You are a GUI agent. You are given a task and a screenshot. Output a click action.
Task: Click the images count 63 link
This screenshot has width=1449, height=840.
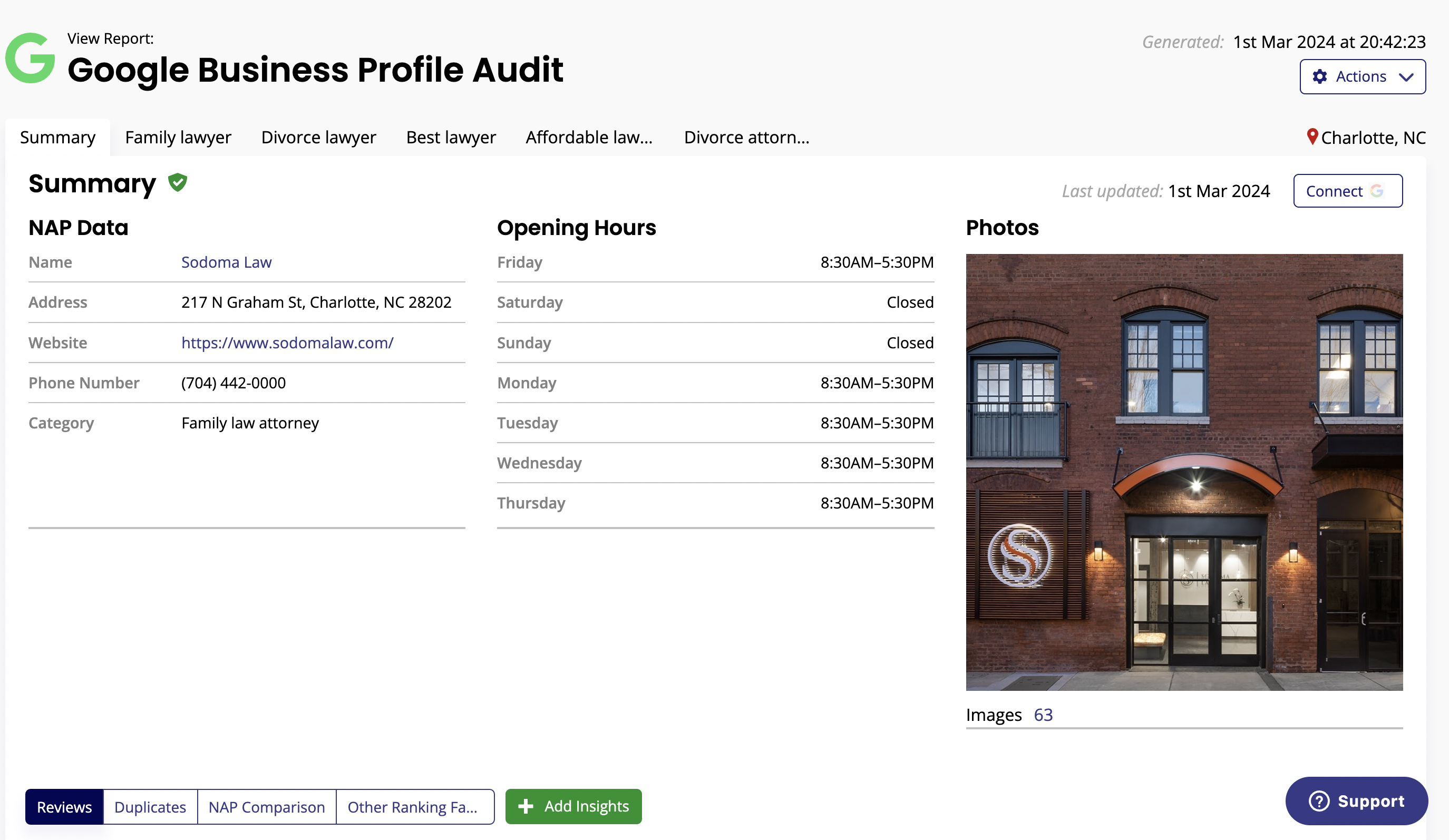pos(1043,715)
